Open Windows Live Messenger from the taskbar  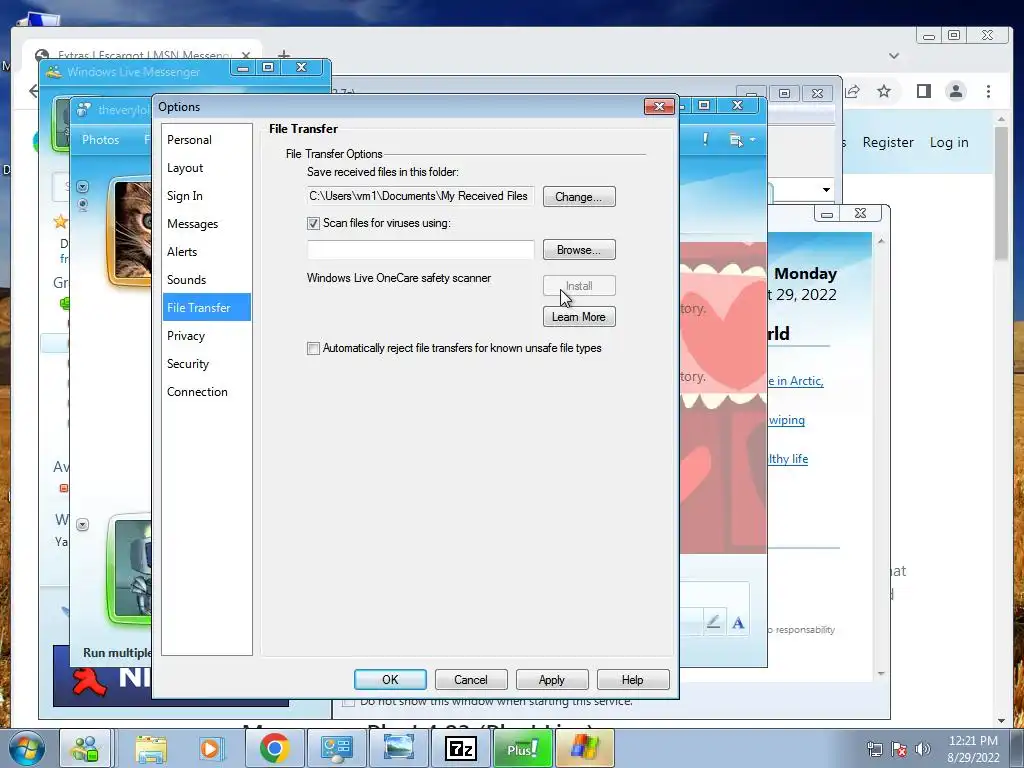(86, 748)
